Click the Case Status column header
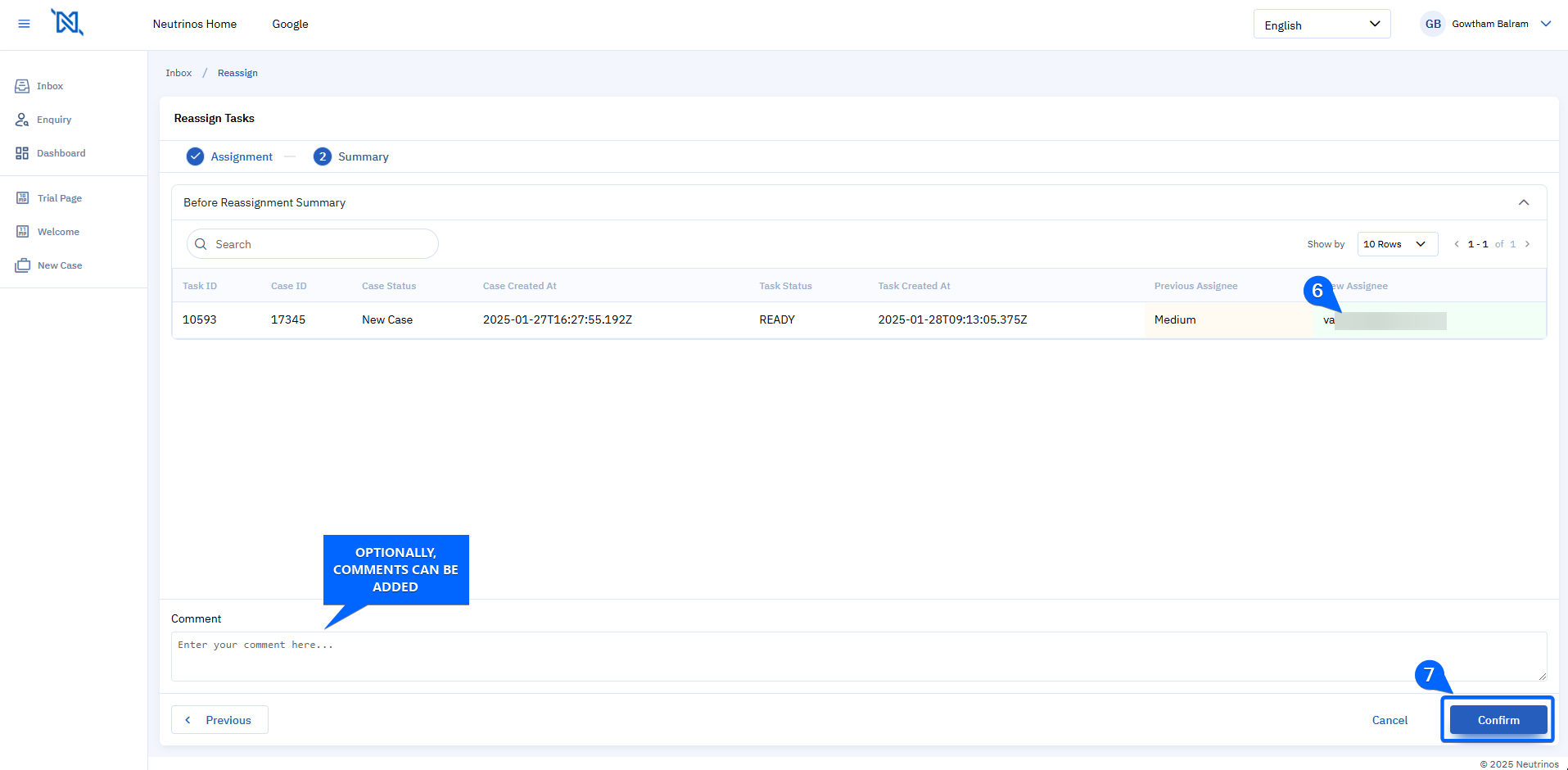1568x770 pixels. [389, 286]
